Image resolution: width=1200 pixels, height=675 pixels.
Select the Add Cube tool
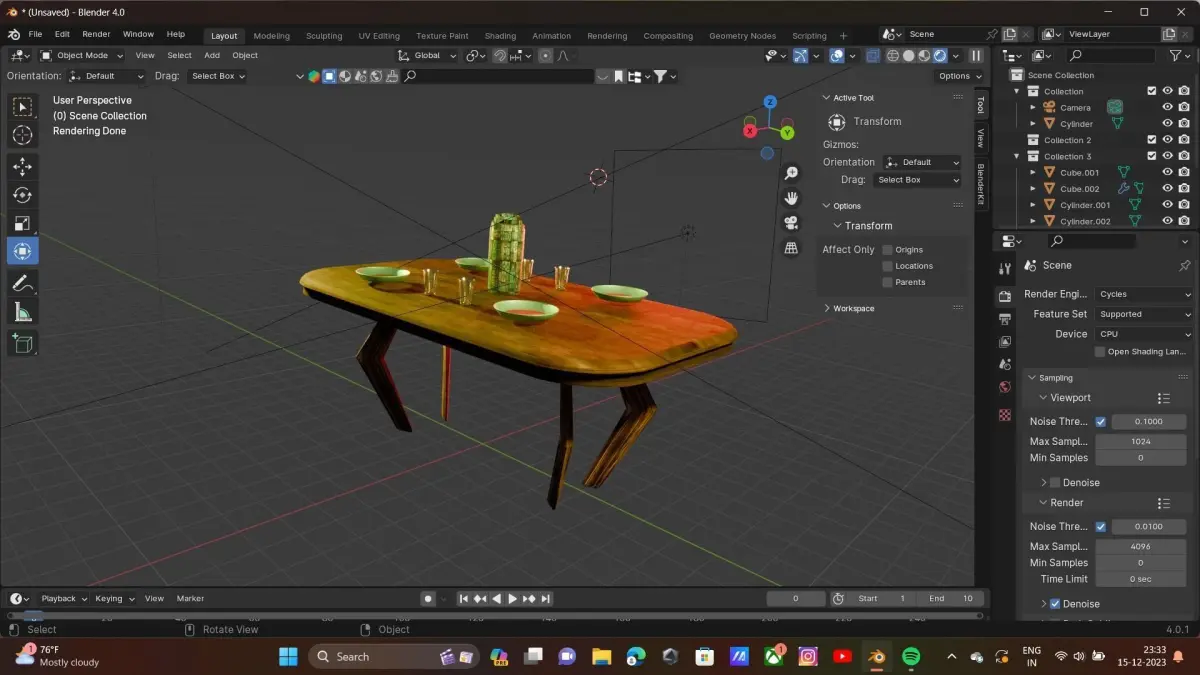click(22, 344)
